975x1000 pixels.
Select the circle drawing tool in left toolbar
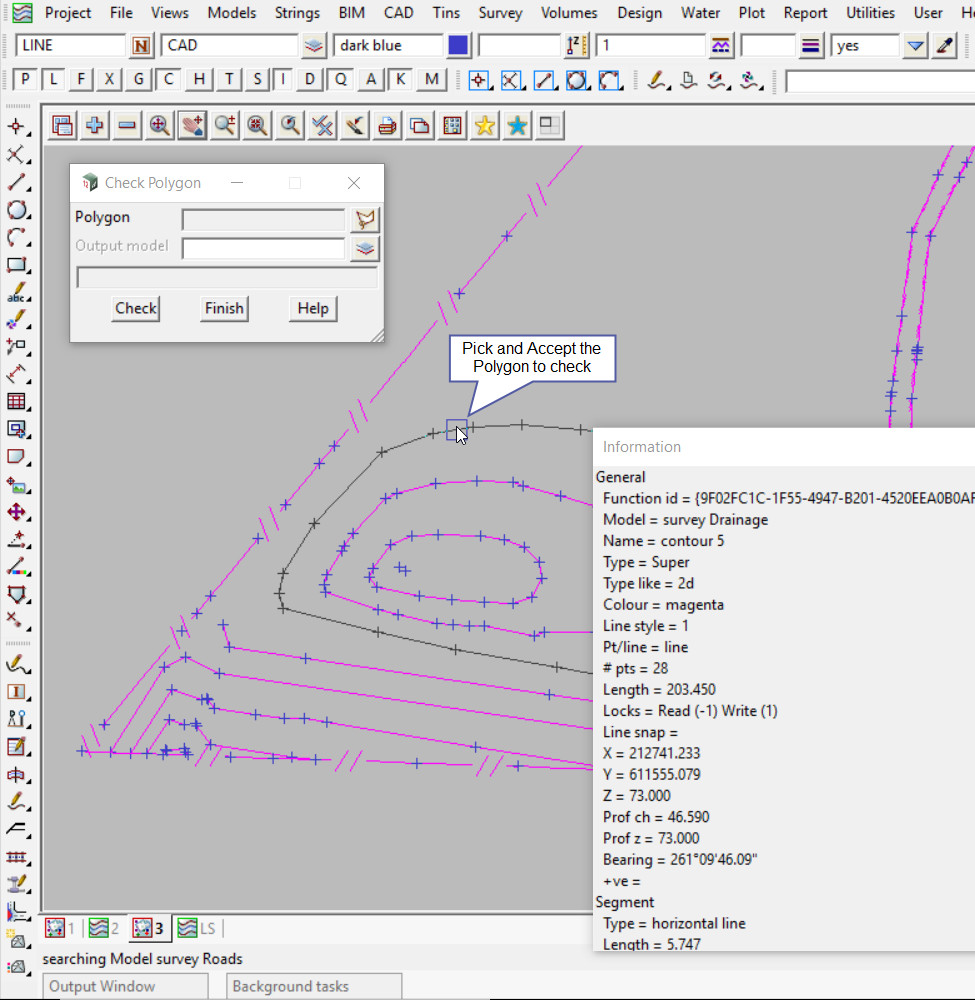tap(17, 210)
